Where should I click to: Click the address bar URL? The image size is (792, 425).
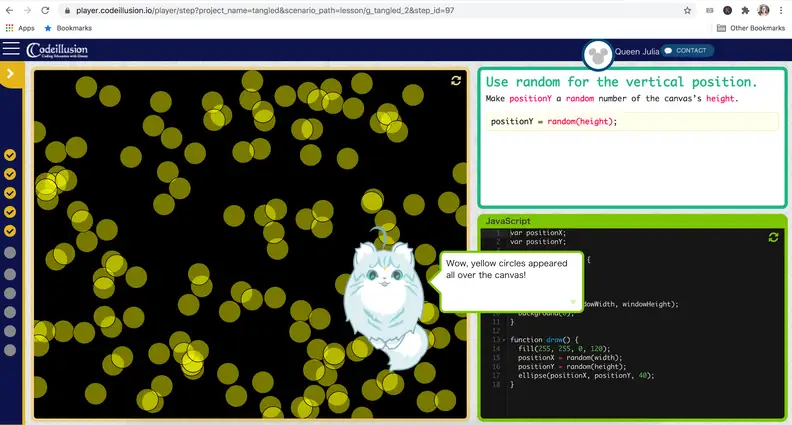[x=265, y=10]
